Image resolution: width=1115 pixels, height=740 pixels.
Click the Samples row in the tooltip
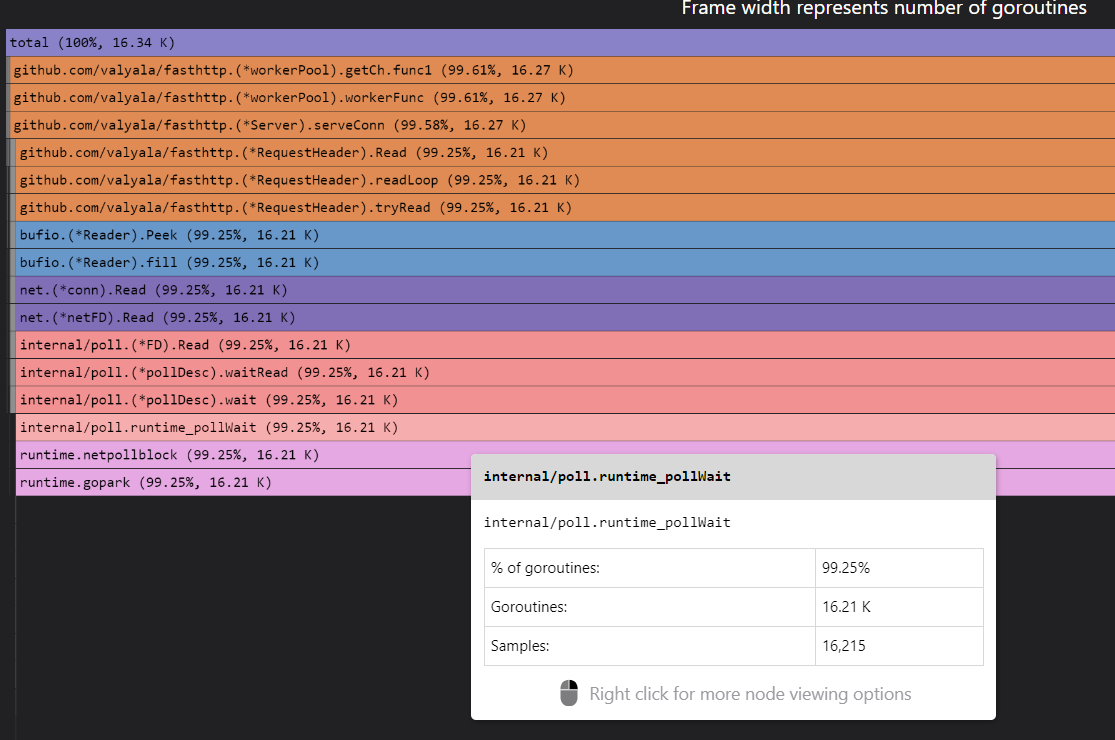coord(650,646)
